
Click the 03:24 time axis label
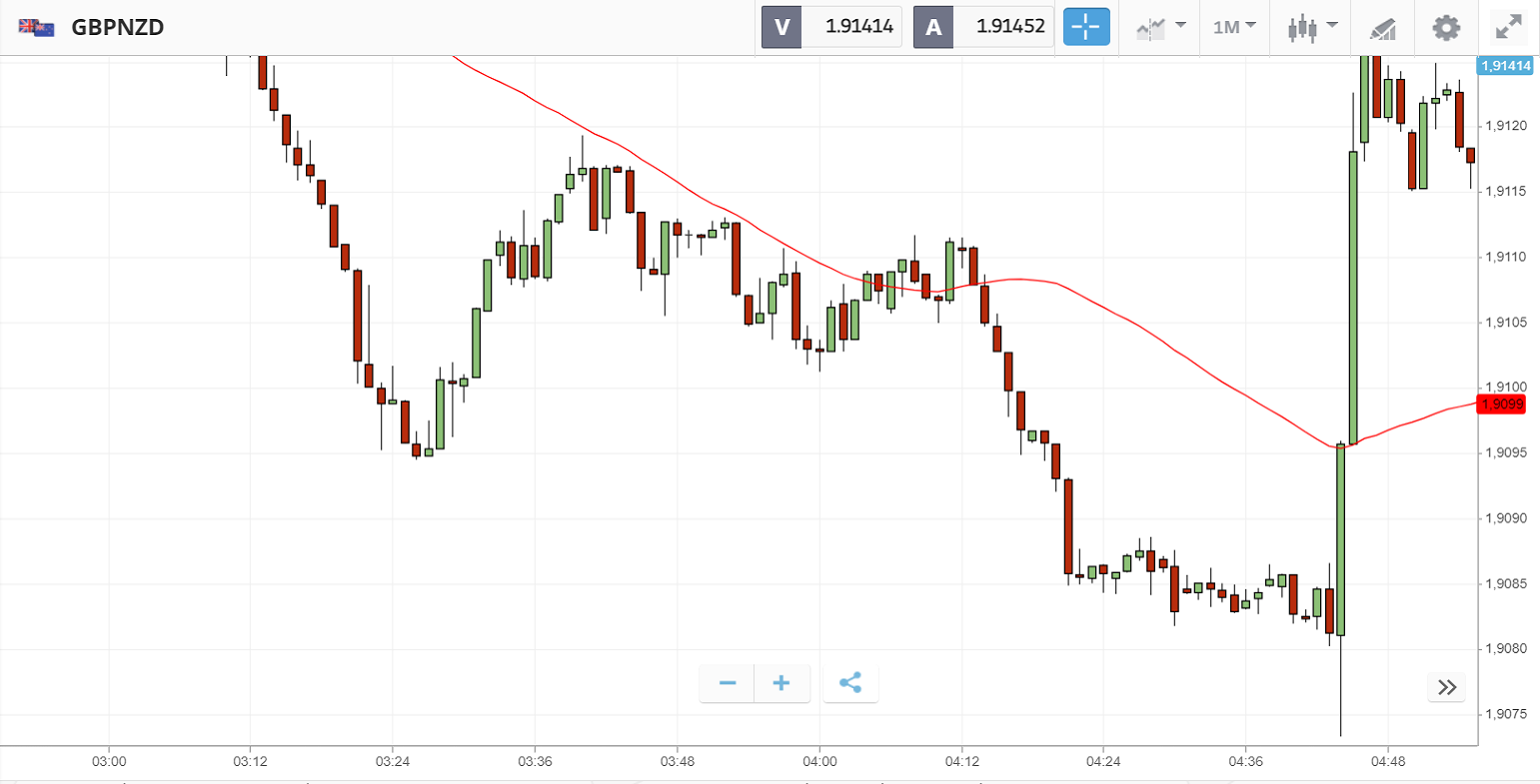(393, 761)
